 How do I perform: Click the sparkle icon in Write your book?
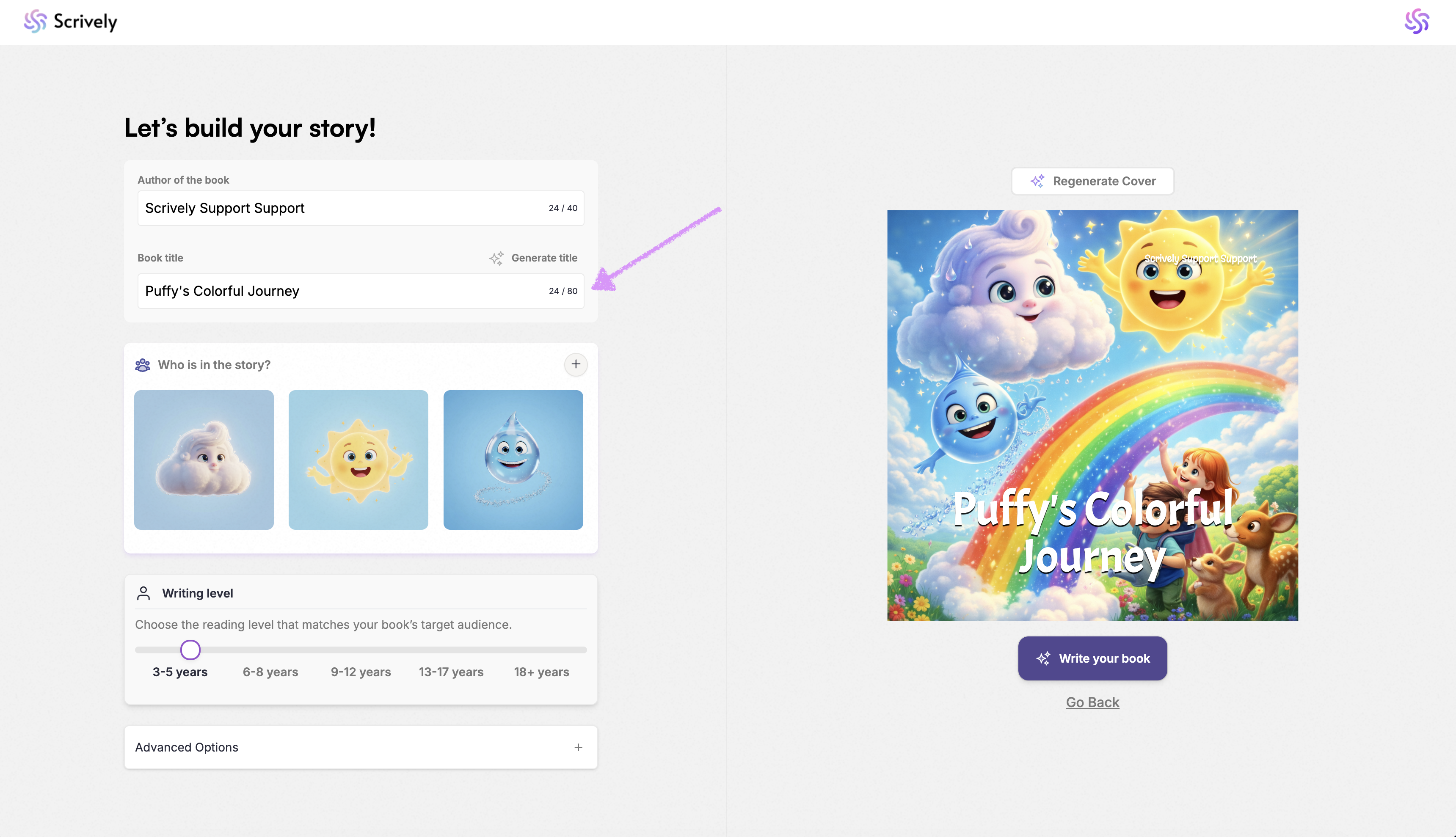(x=1043, y=659)
